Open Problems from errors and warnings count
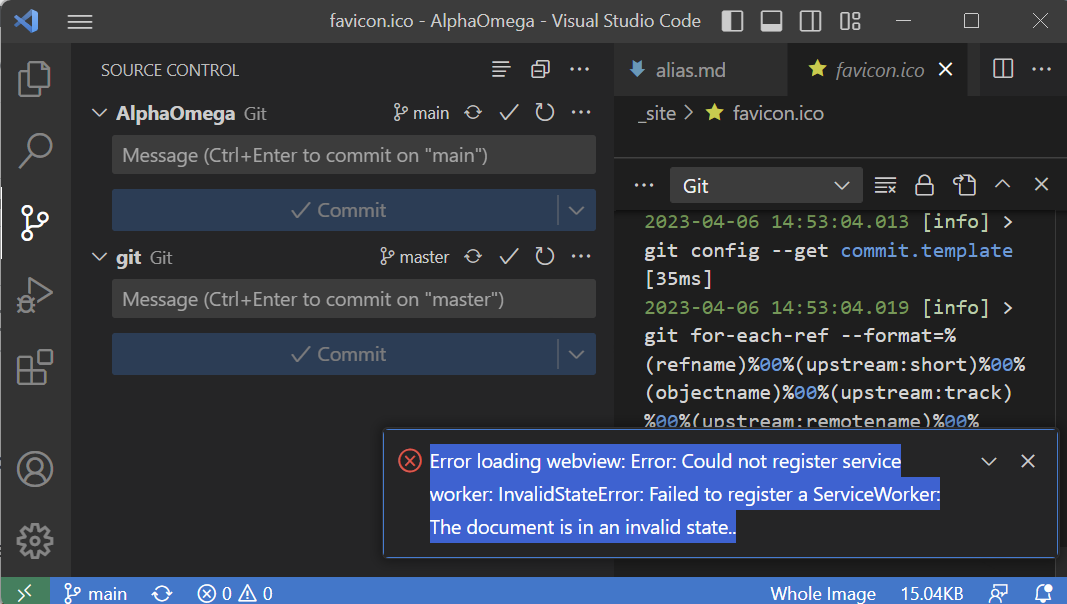Viewport: 1067px width, 604px height. click(235, 594)
